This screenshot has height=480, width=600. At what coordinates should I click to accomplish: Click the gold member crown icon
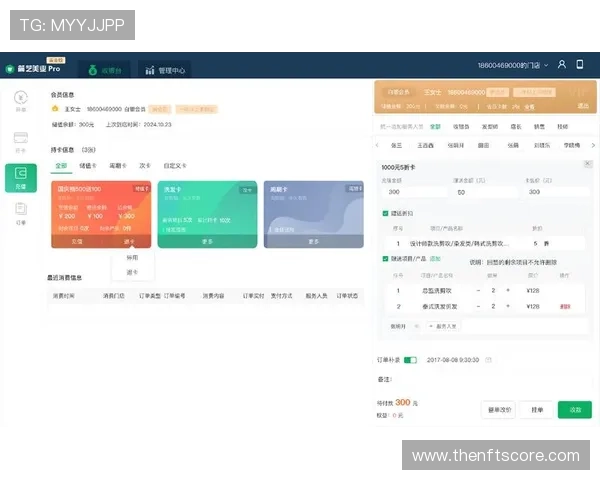pyautogui.click(x=55, y=109)
